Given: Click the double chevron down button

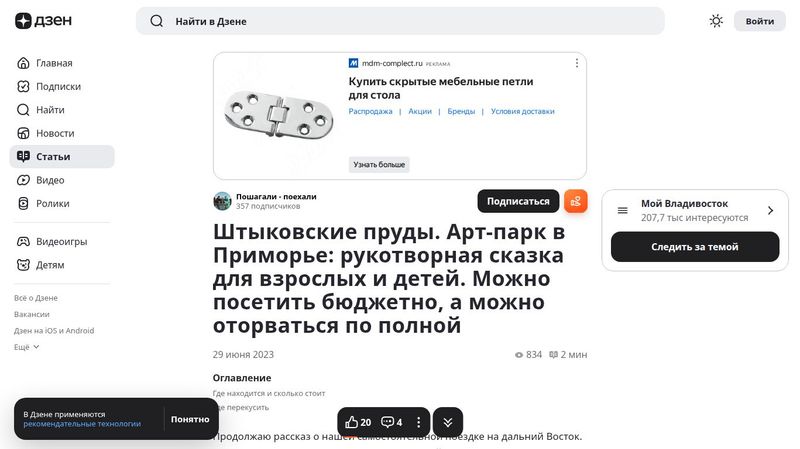Looking at the screenshot, I should [447, 422].
